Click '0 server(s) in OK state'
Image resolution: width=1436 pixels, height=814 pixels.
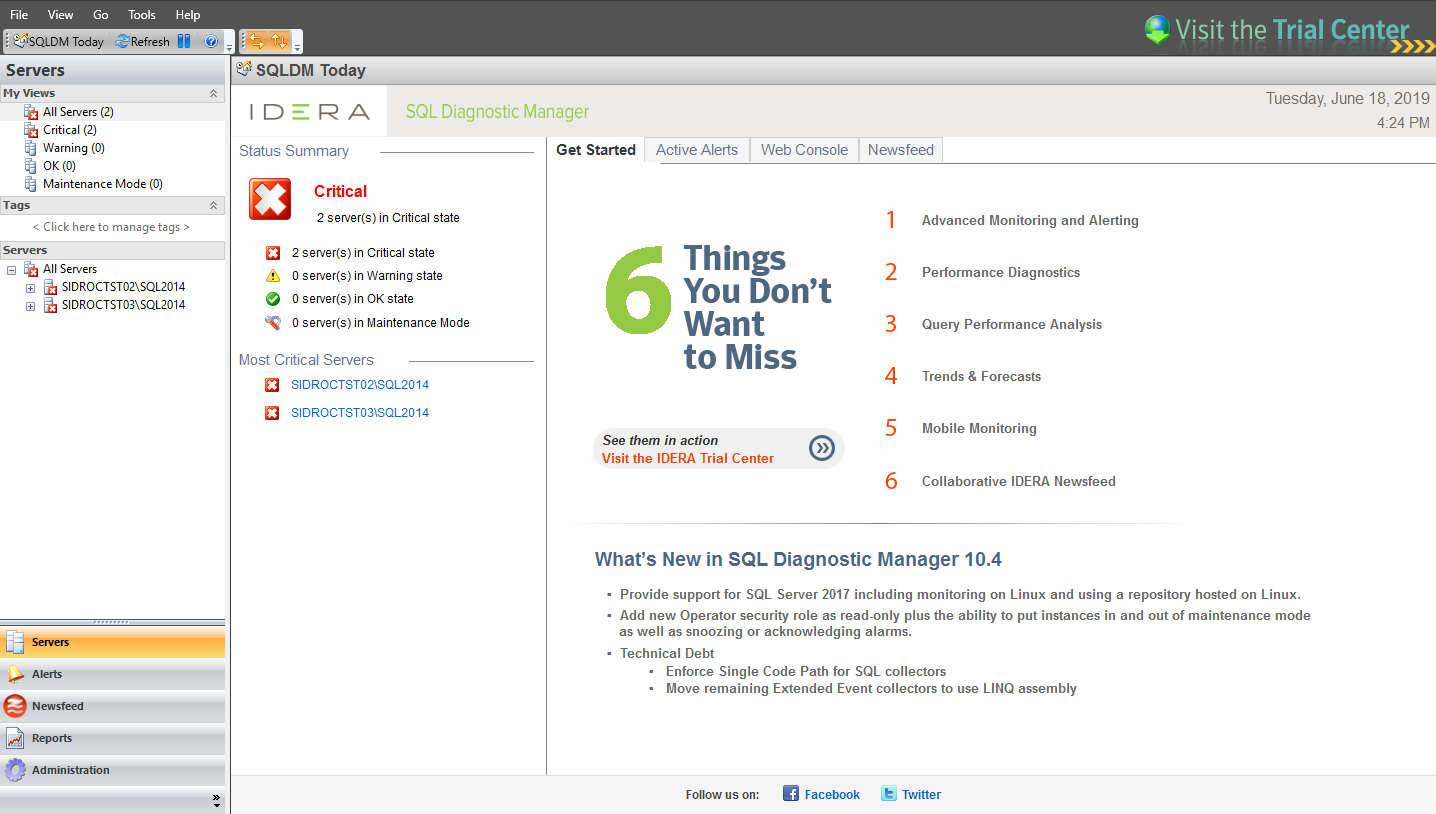(353, 299)
